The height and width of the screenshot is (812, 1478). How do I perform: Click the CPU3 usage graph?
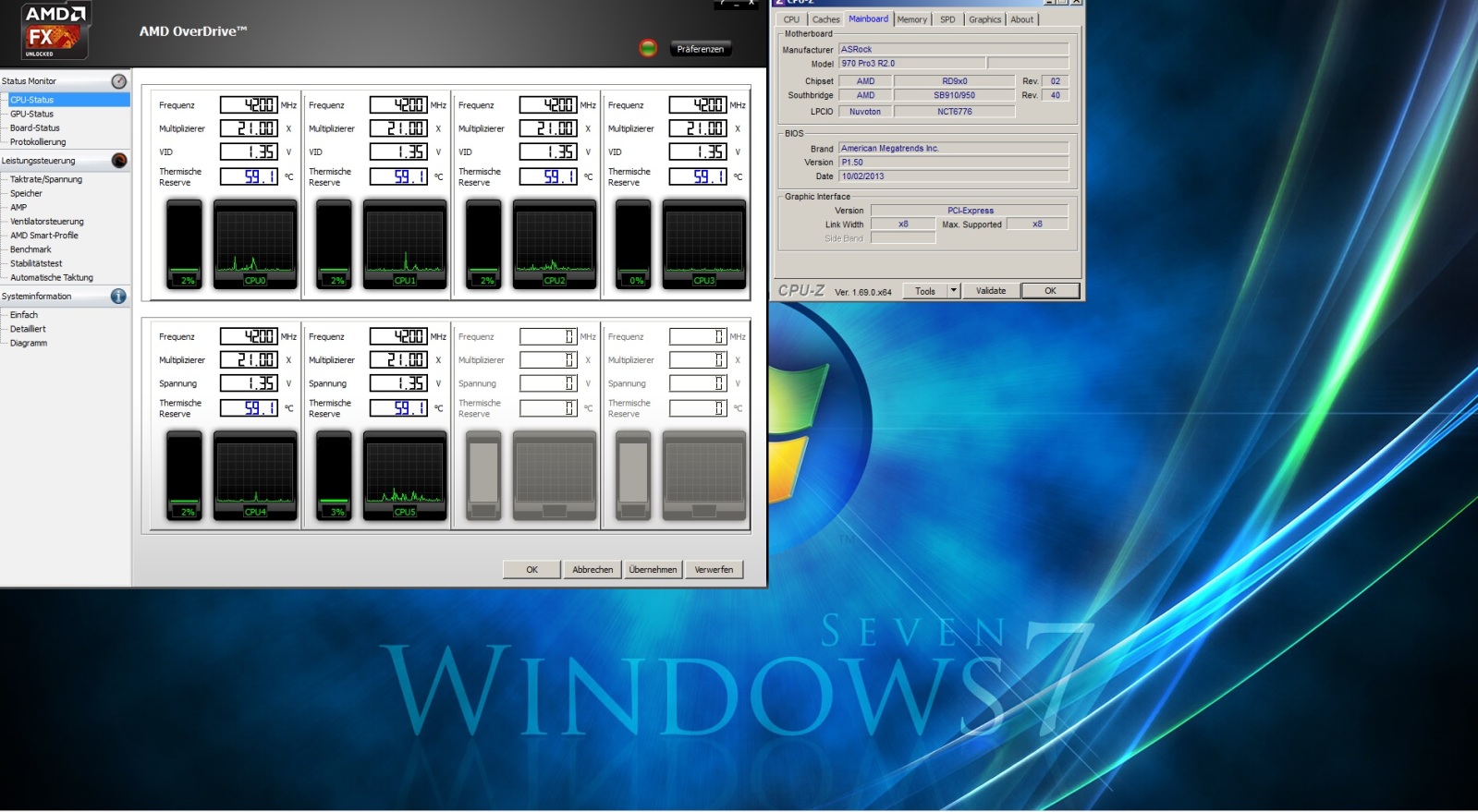coord(704,245)
